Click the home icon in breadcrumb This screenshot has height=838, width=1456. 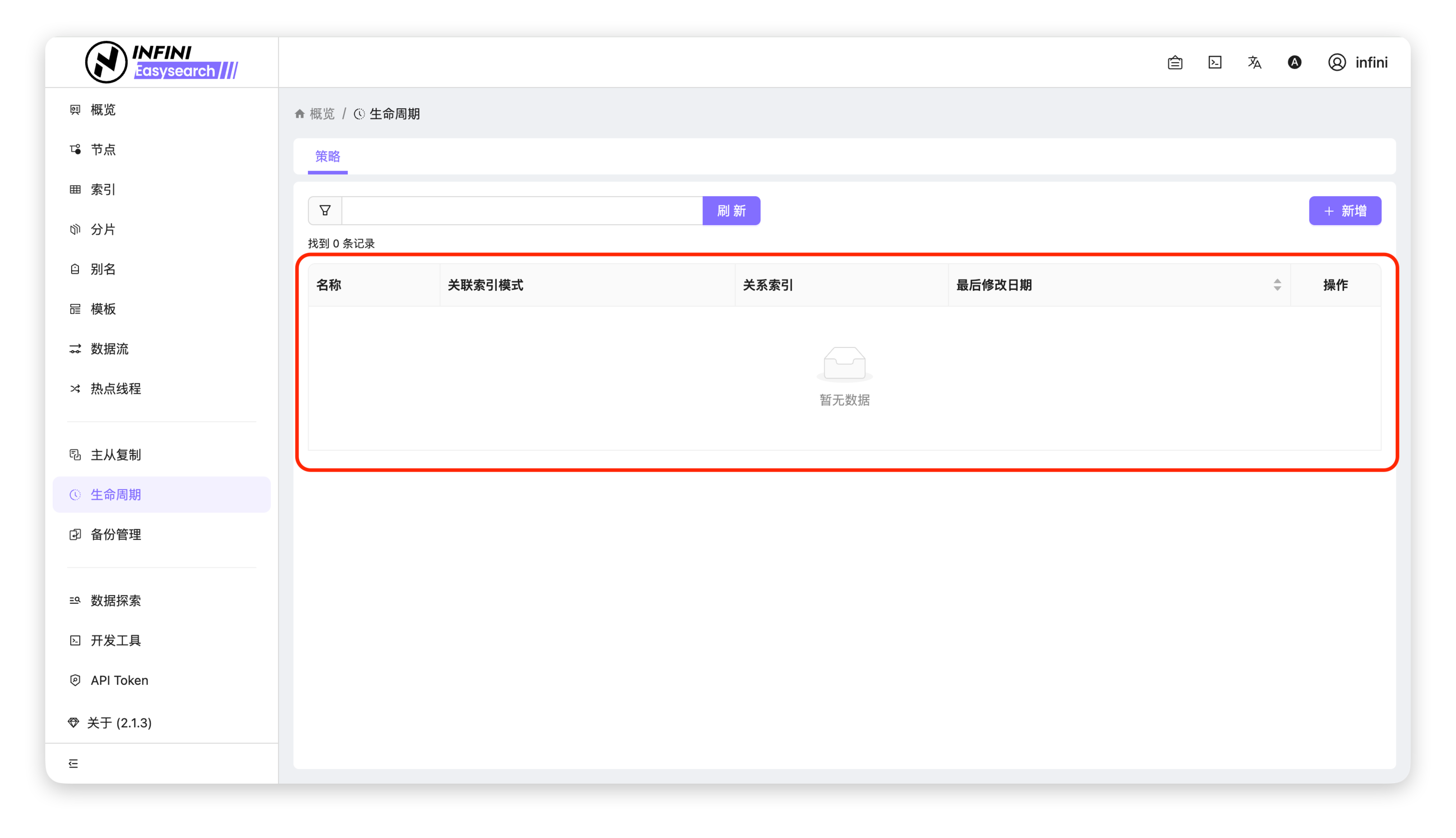pos(299,114)
